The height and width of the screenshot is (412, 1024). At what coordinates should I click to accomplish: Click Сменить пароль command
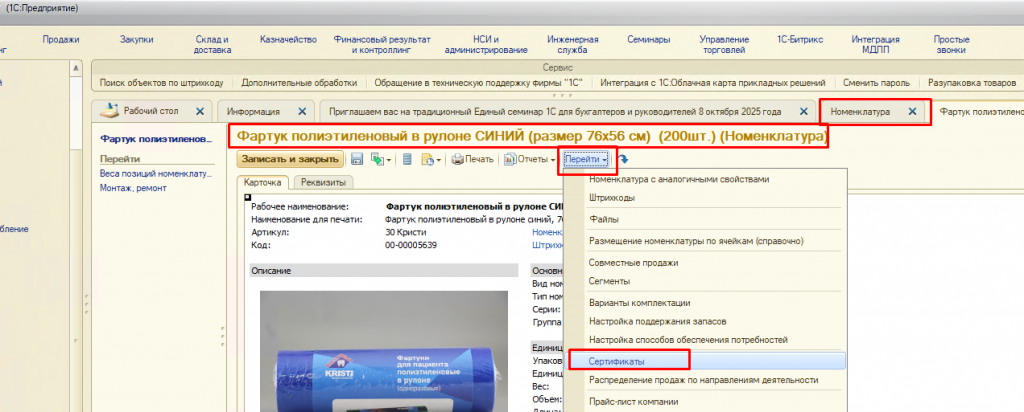pyautogui.click(x=875, y=83)
